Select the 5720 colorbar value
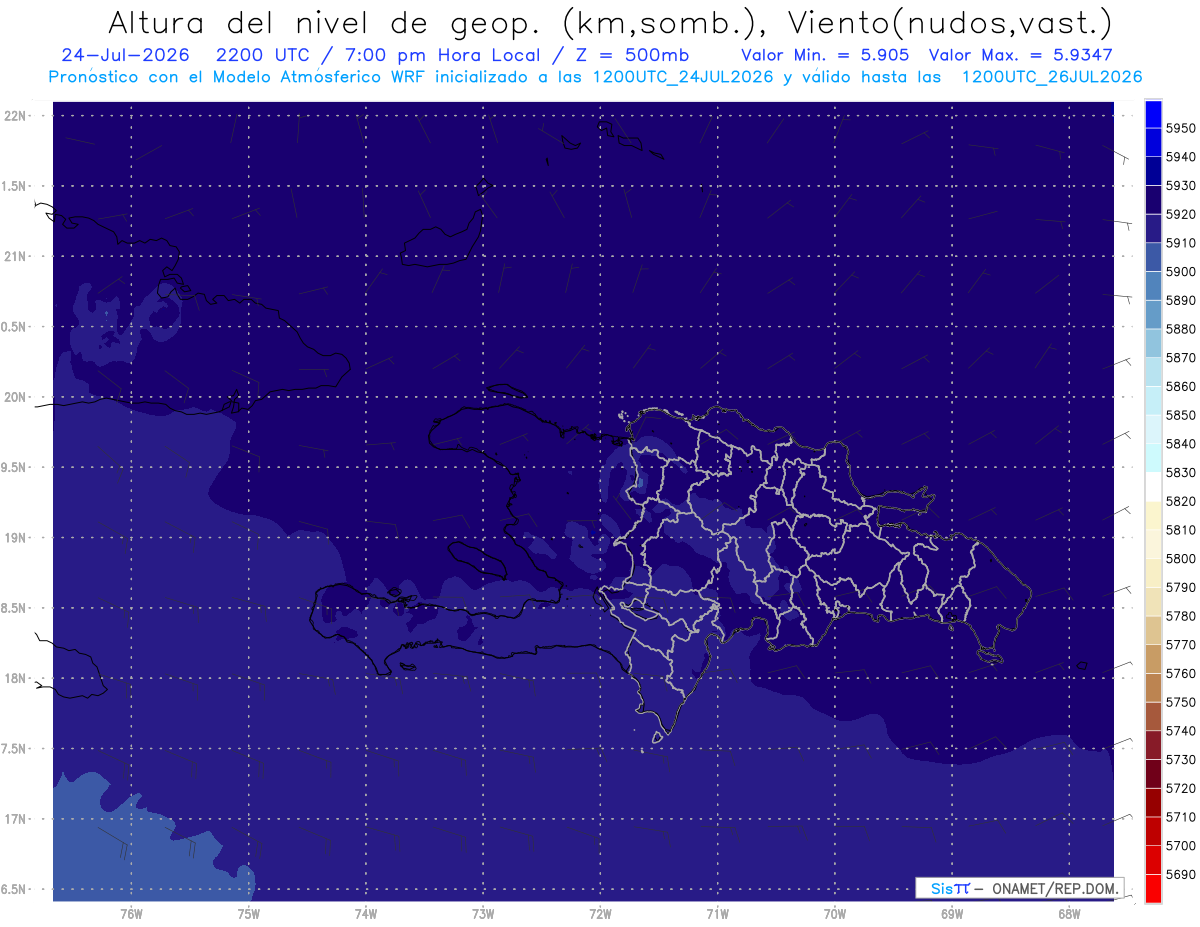 tap(1180, 788)
